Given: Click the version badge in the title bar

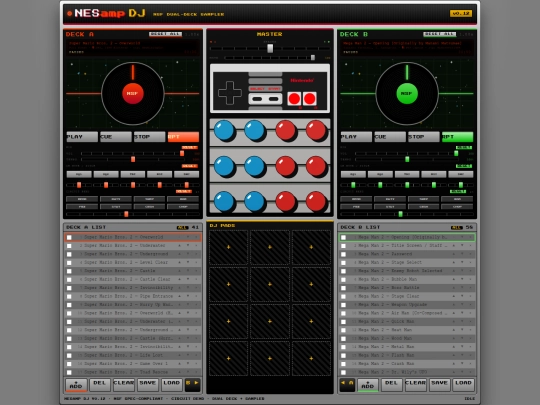Looking at the screenshot, I should 461,13.
